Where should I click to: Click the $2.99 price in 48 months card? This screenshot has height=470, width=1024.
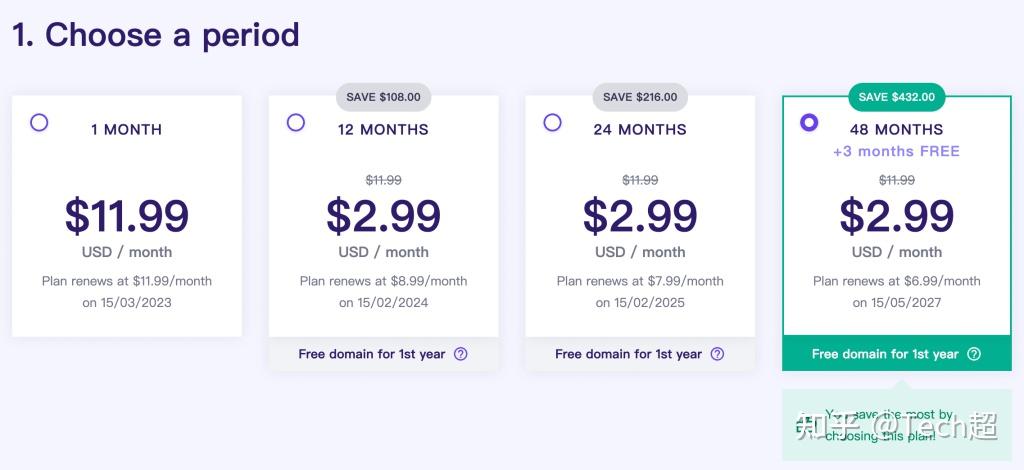896,215
